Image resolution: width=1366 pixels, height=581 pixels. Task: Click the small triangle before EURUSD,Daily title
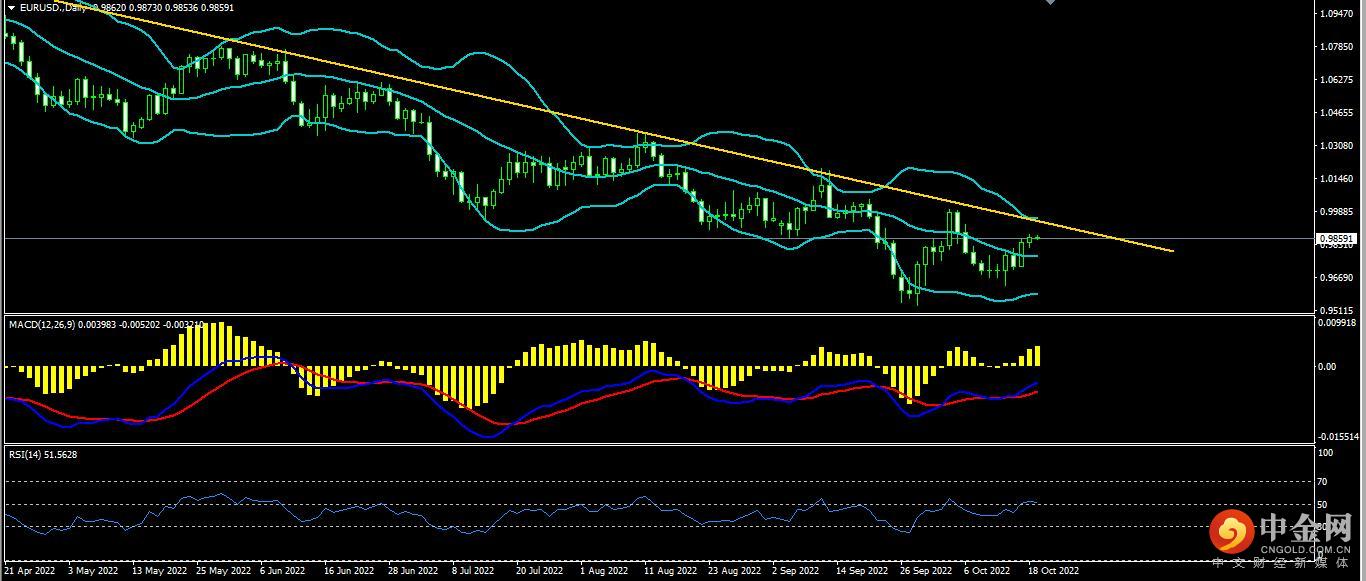tap(10, 6)
